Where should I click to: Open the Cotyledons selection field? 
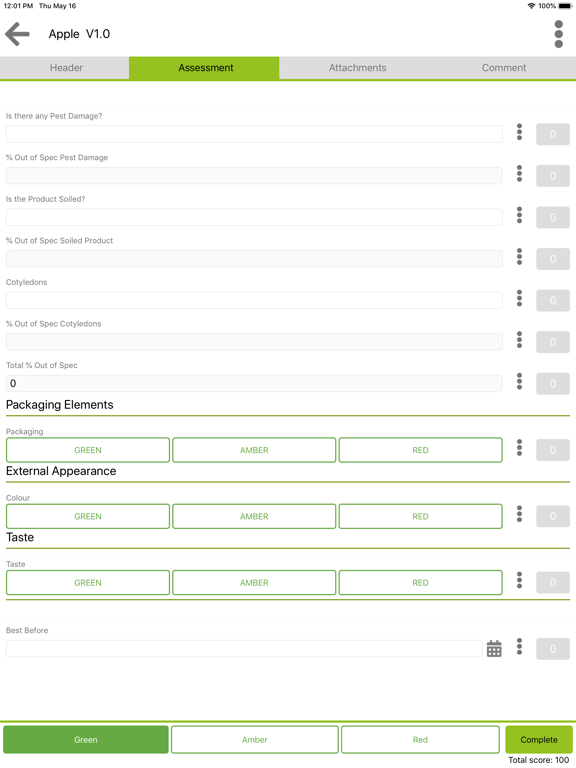click(x=254, y=300)
